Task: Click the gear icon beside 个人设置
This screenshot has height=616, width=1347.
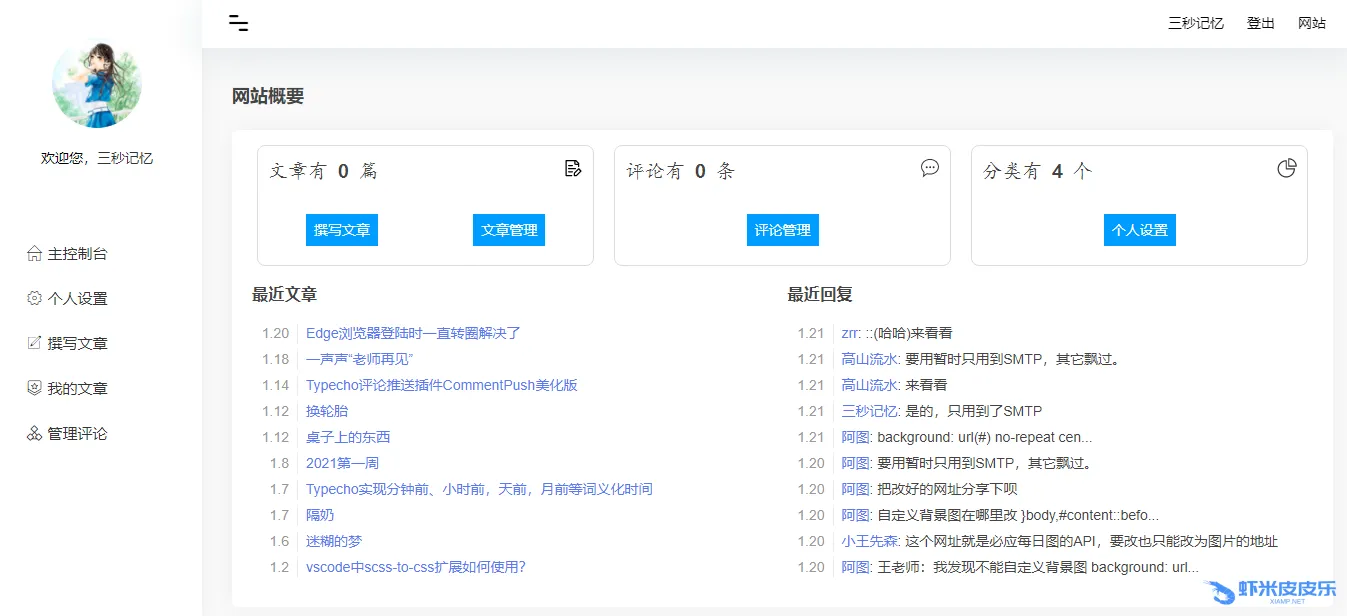Action: pos(34,299)
